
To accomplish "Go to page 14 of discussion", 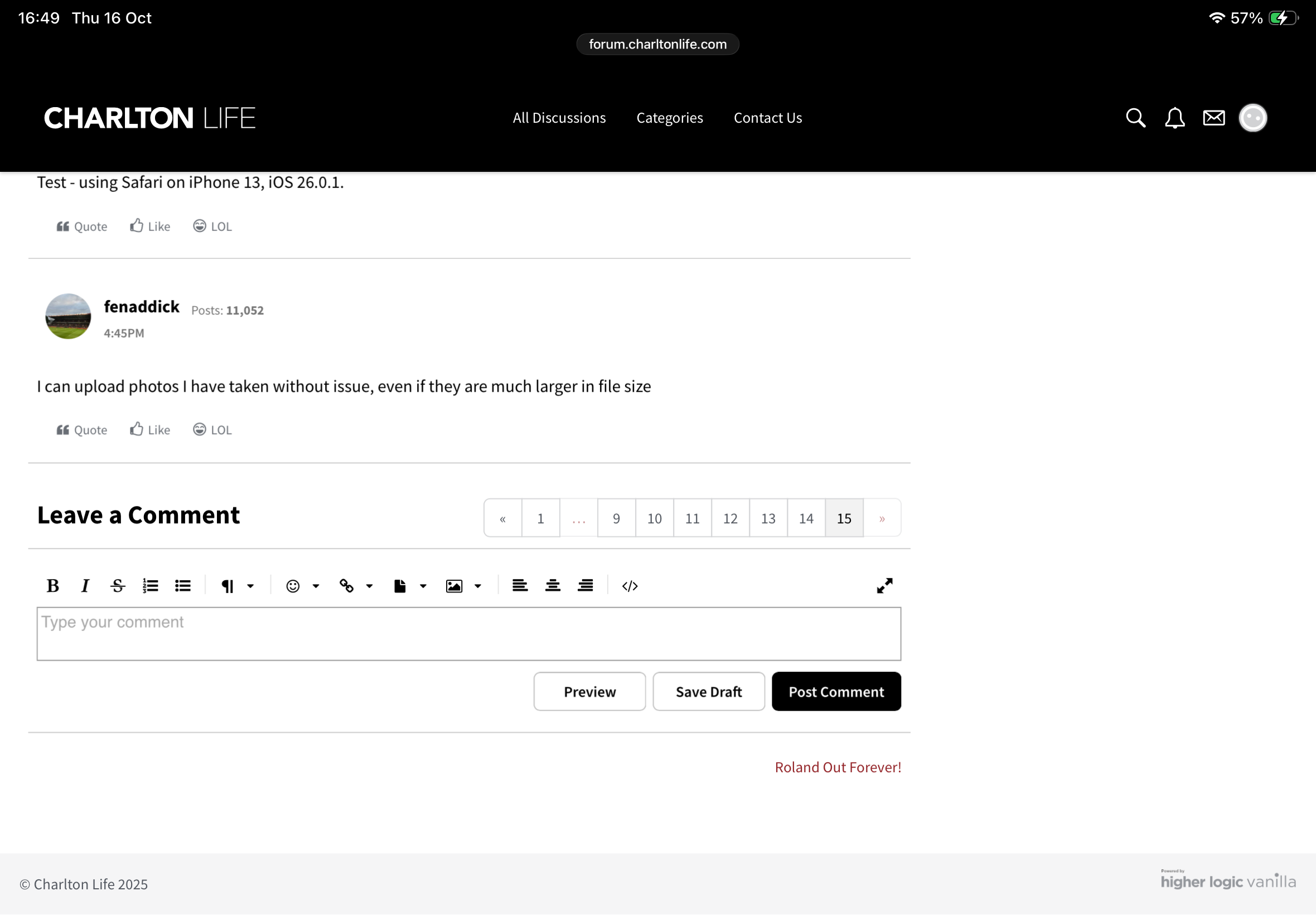I will click(x=806, y=518).
